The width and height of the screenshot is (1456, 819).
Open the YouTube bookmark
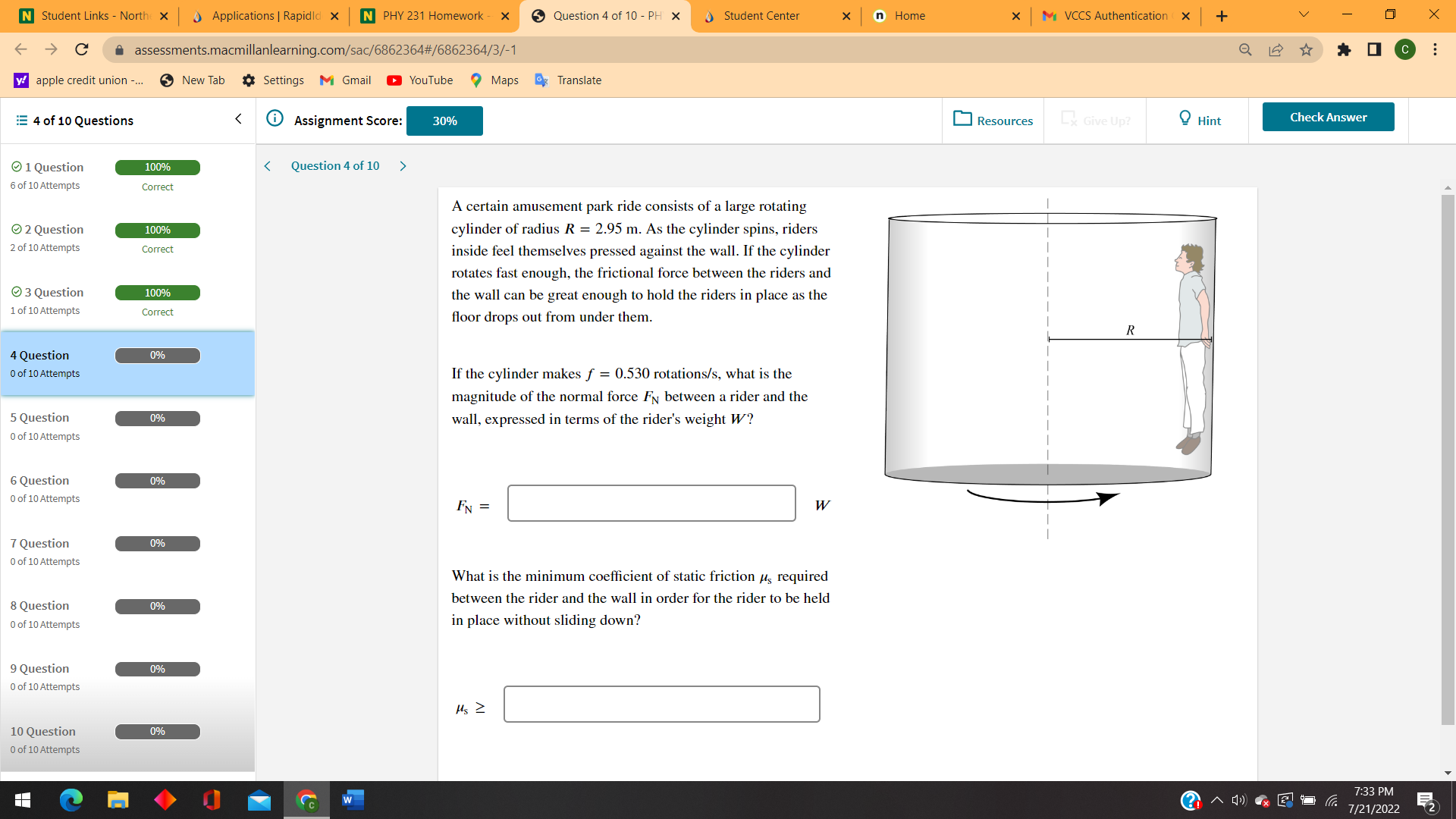tap(419, 80)
